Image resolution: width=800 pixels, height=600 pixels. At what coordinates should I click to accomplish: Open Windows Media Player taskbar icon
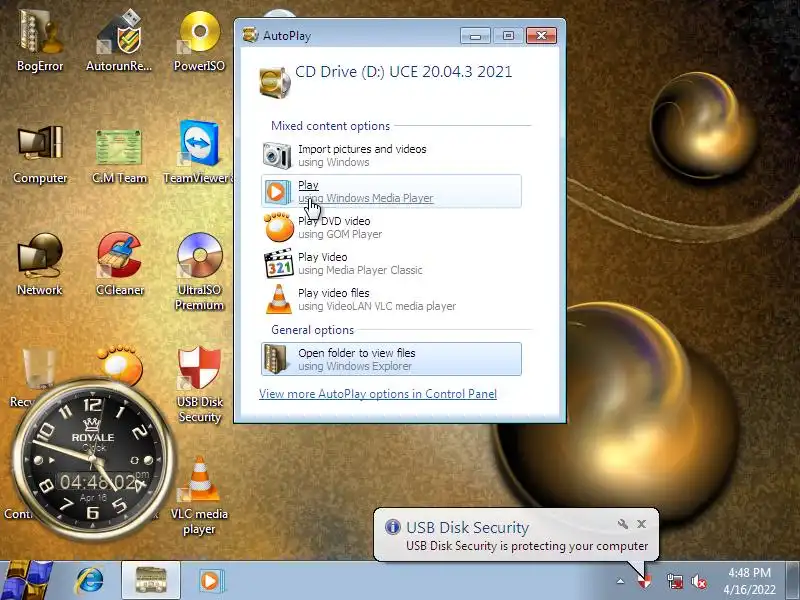[x=210, y=581]
